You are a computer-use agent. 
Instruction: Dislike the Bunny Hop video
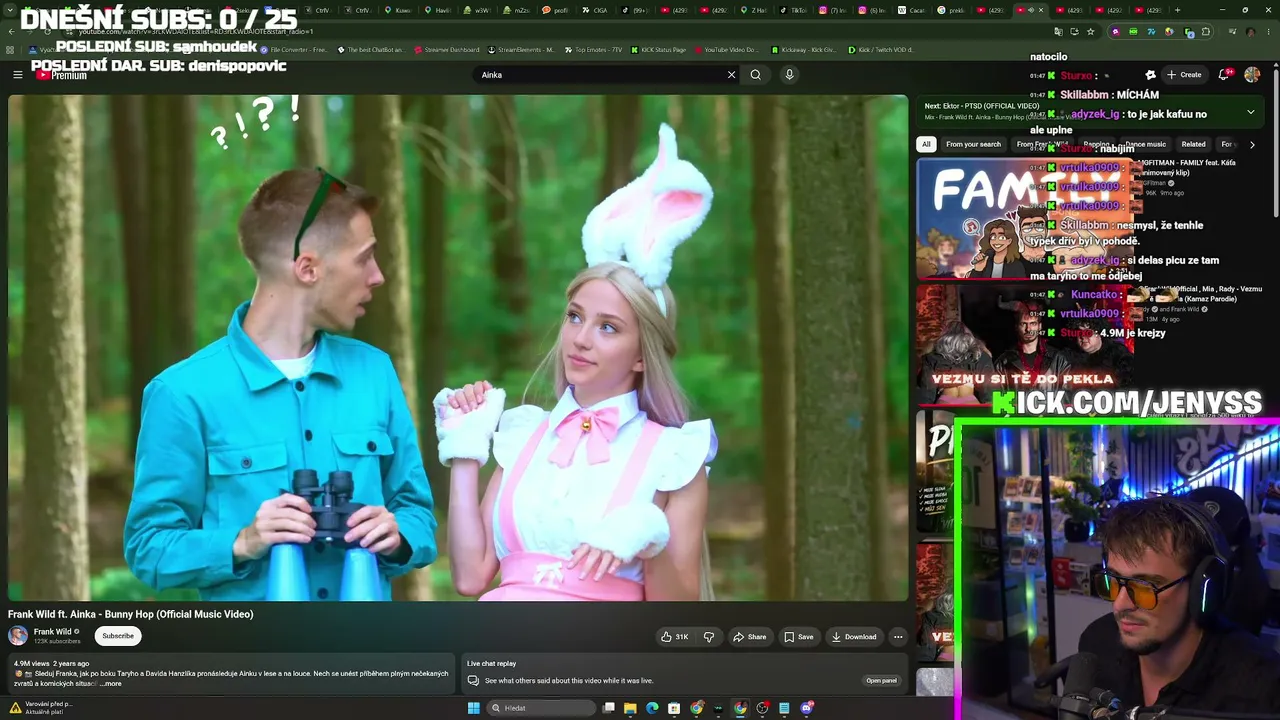pos(709,637)
